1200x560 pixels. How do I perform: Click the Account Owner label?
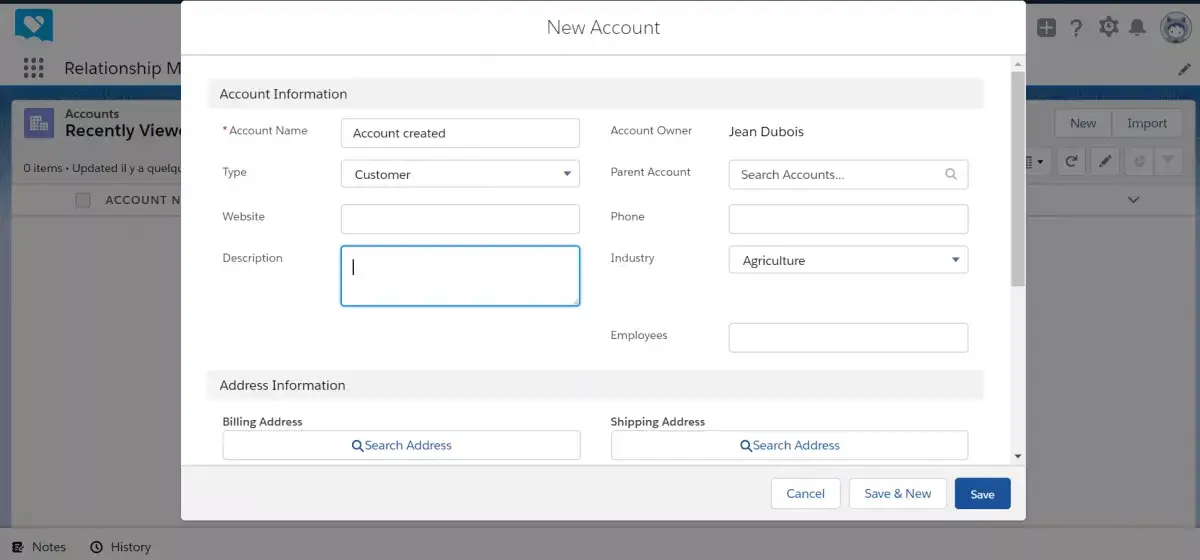[651, 130]
